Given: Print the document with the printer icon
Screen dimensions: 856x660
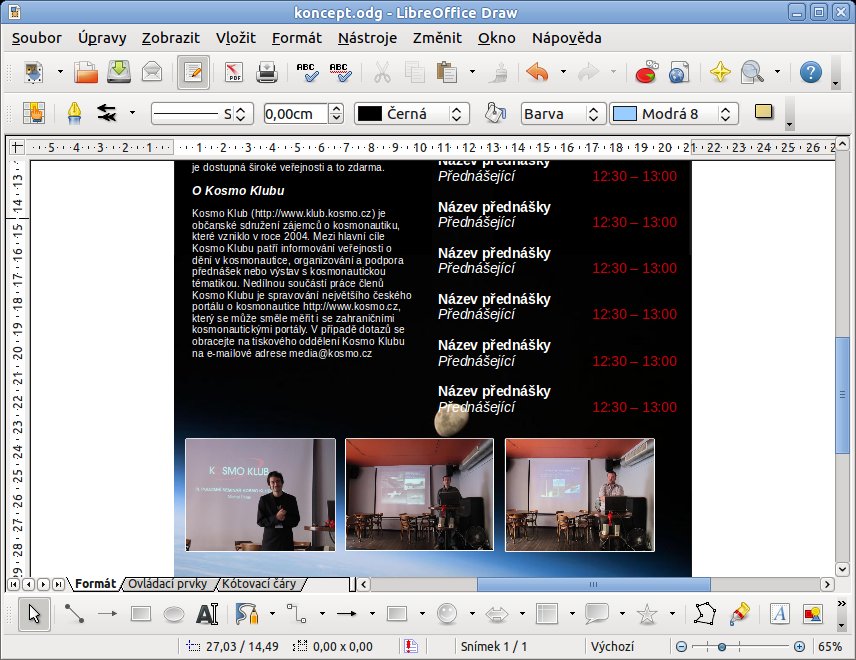Looking at the screenshot, I should (x=267, y=72).
